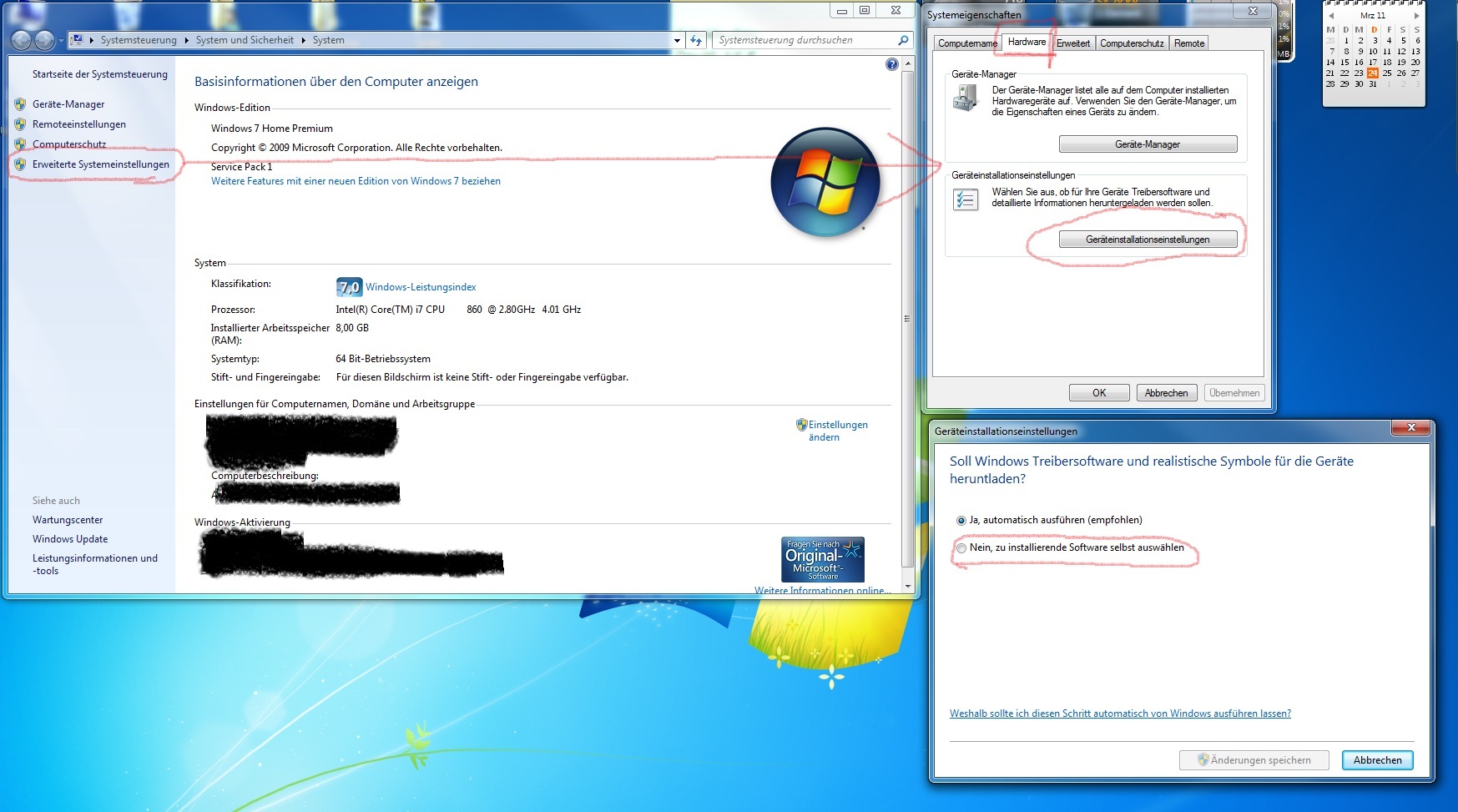Expand the chevron after 'System und Sicherheit'
This screenshot has height=812, width=1458.
(x=303, y=40)
